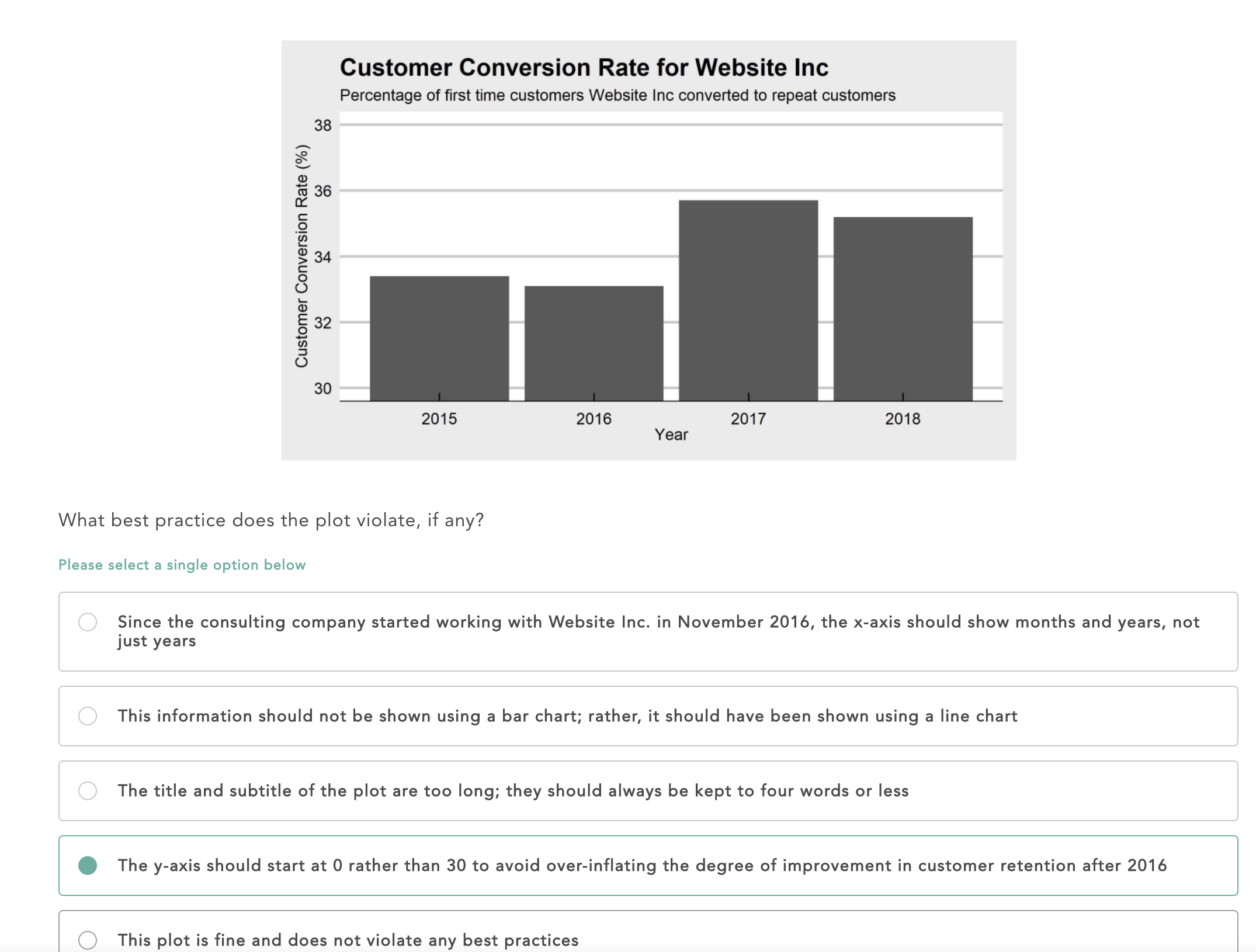
Task: Click the y-axis value 32
Action: (322, 323)
